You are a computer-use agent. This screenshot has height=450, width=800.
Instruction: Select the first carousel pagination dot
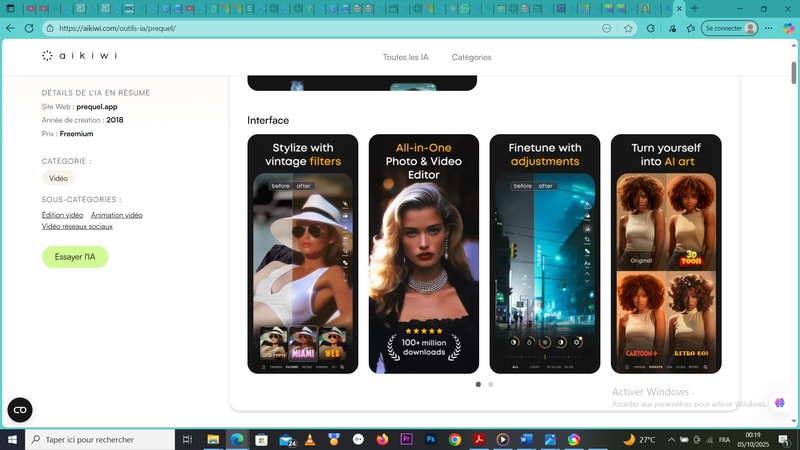point(478,384)
